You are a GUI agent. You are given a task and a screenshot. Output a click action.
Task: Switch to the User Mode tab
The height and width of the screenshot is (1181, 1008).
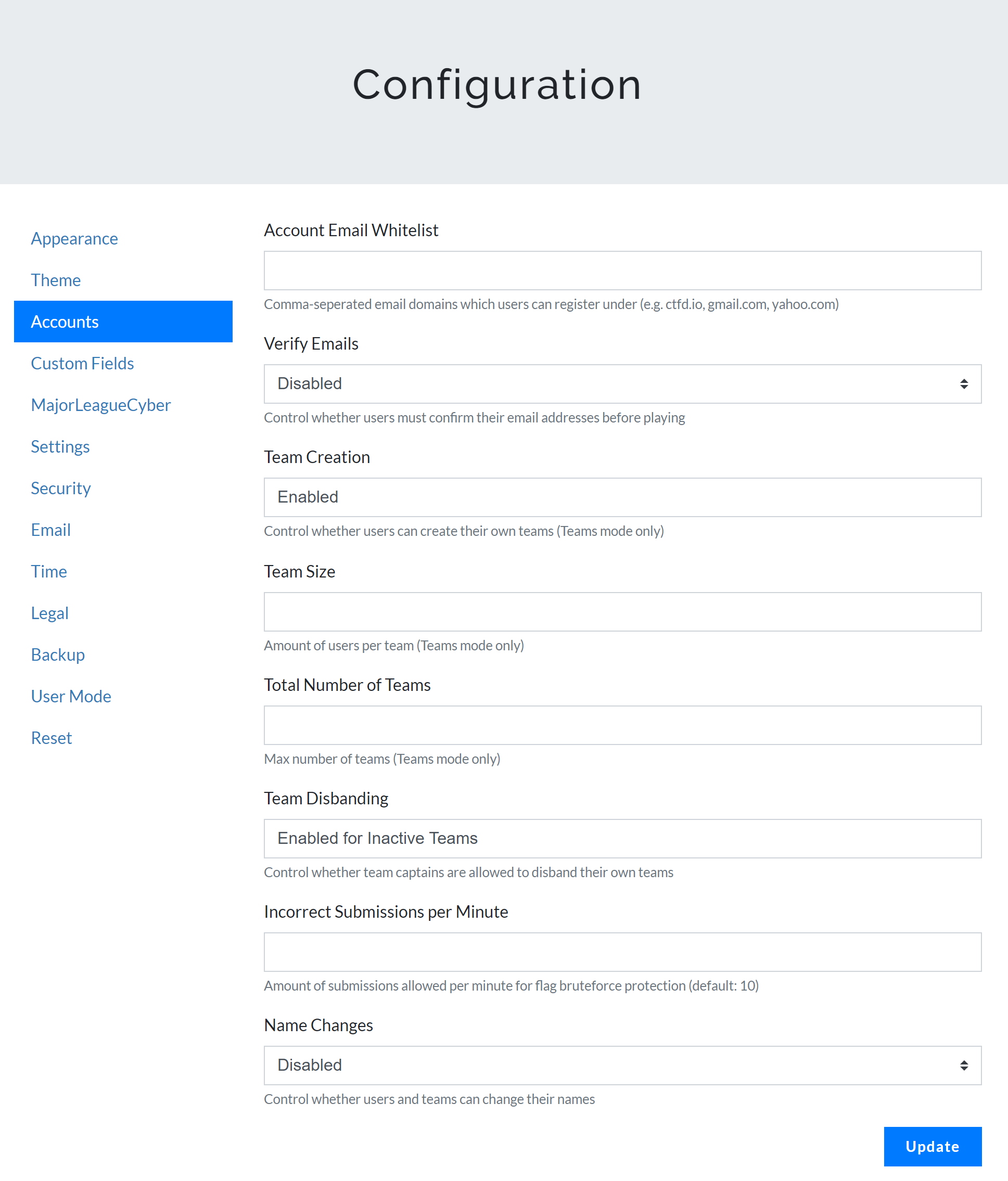(x=71, y=696)
